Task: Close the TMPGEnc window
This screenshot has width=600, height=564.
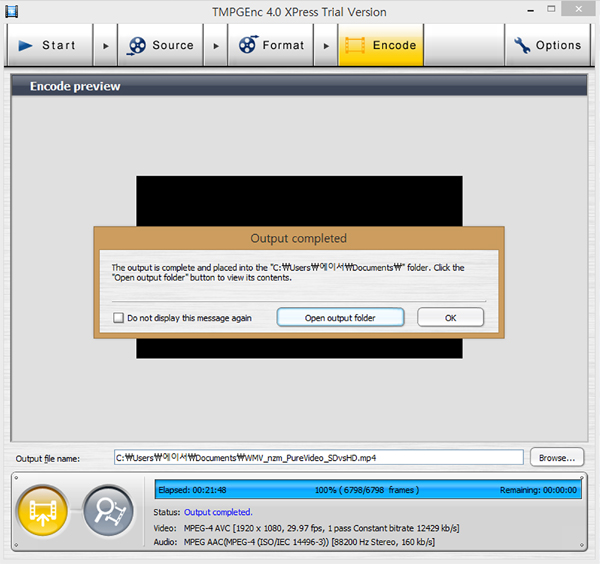Action: 578,9
